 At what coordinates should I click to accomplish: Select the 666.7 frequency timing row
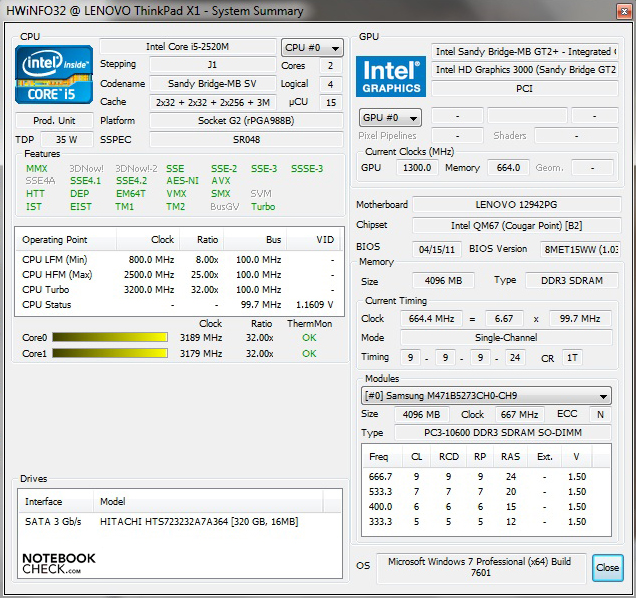[x=486, y=476]
